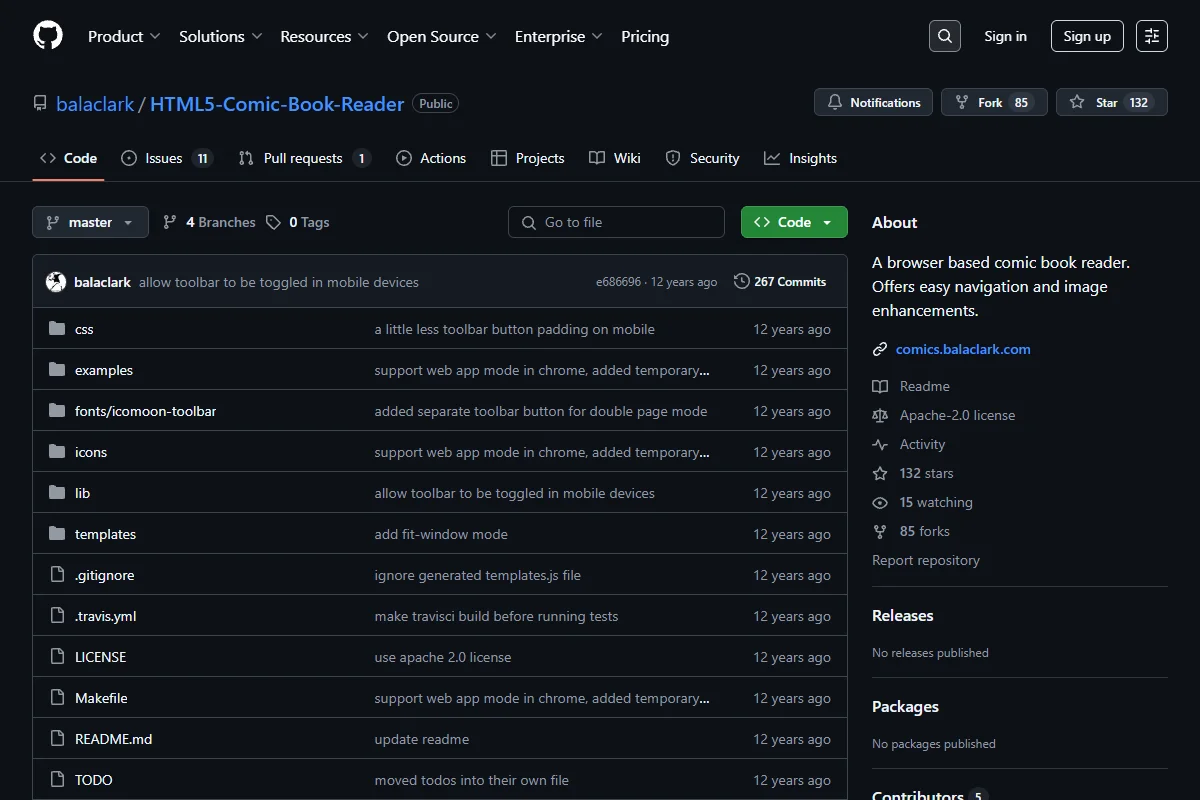Click the Notifications bell button
1200x800 pixels.
[874, 102]
